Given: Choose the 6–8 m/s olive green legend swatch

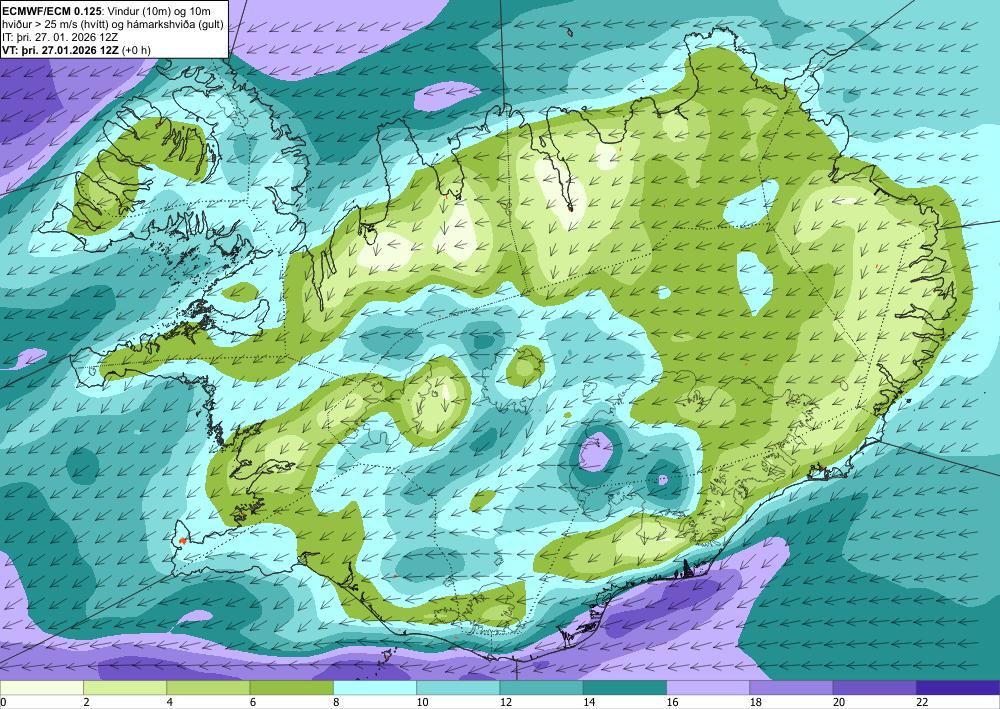Looking at the screenshot, I should point(291,688).
